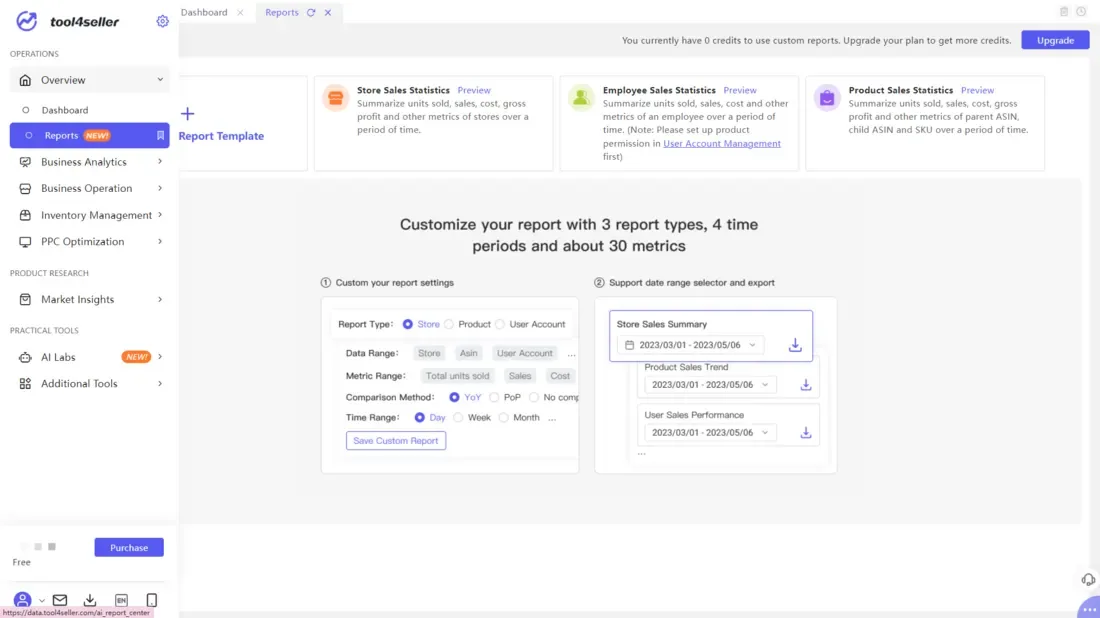Viewport: 1100px width, 618px height.
Task: Preview Store Sales Statistics report
Action: [x=474, y=90]
